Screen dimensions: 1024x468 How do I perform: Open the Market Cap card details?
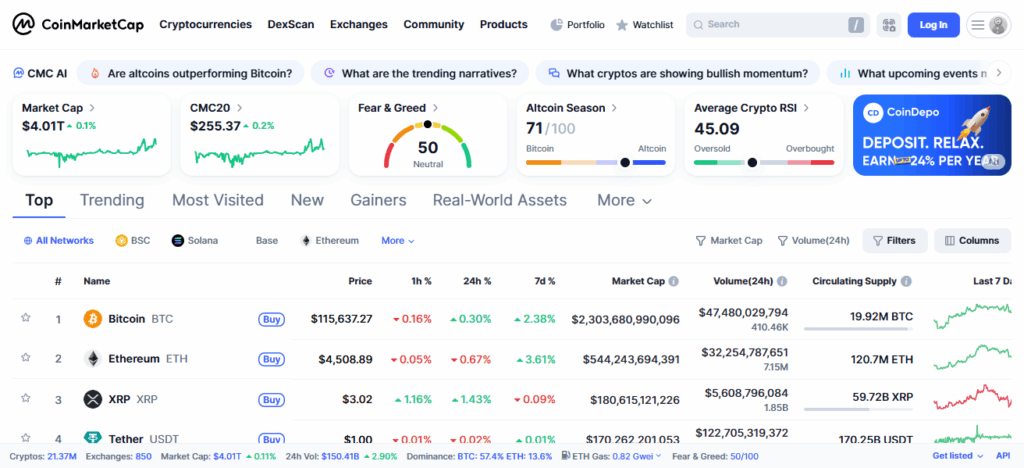pos(91,134)
